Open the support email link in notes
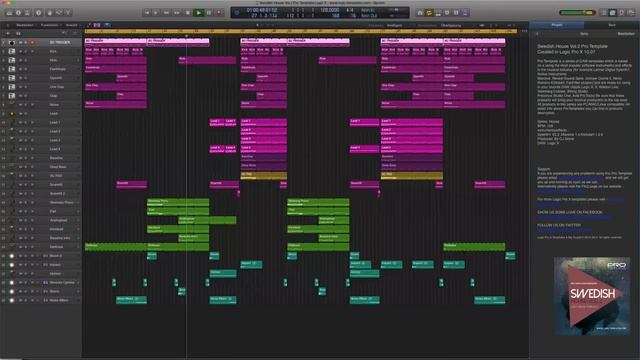Screen dimensions: 640x360 [x=580, y=178]
